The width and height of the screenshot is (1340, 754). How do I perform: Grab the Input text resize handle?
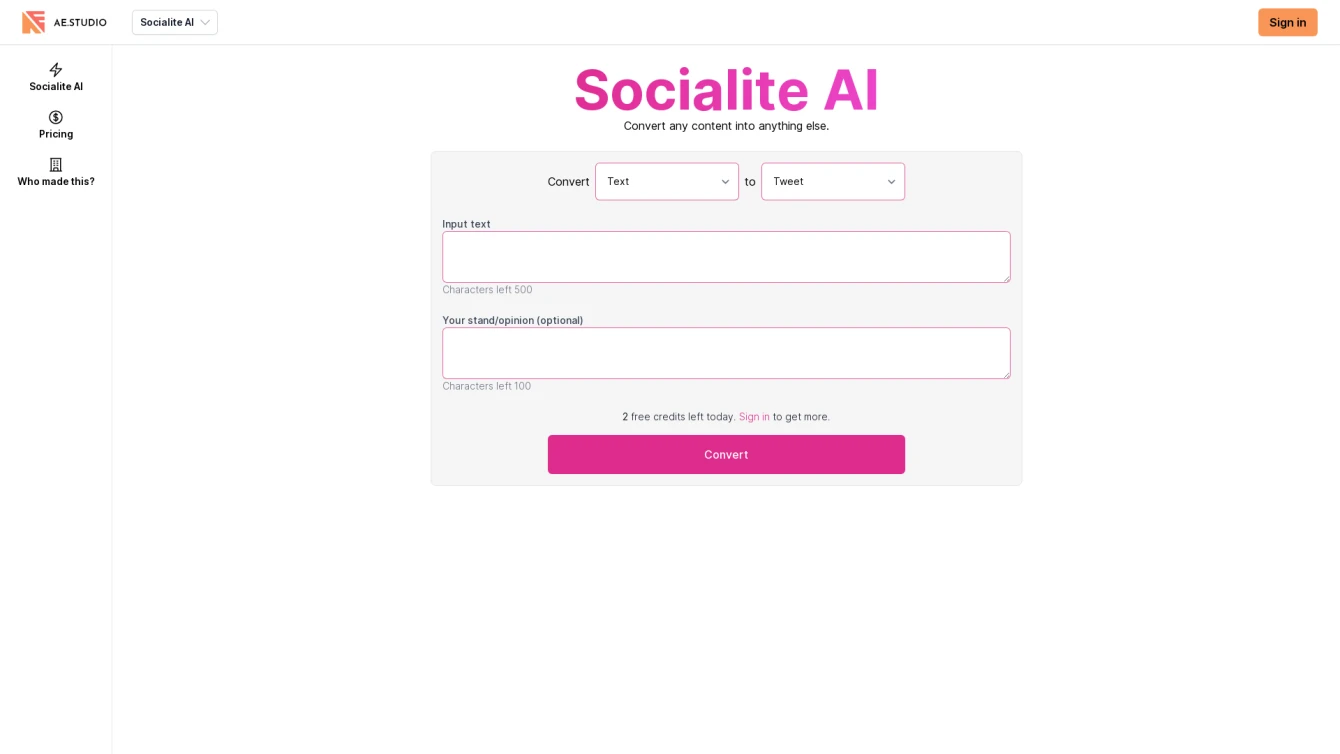[1006, 278]
